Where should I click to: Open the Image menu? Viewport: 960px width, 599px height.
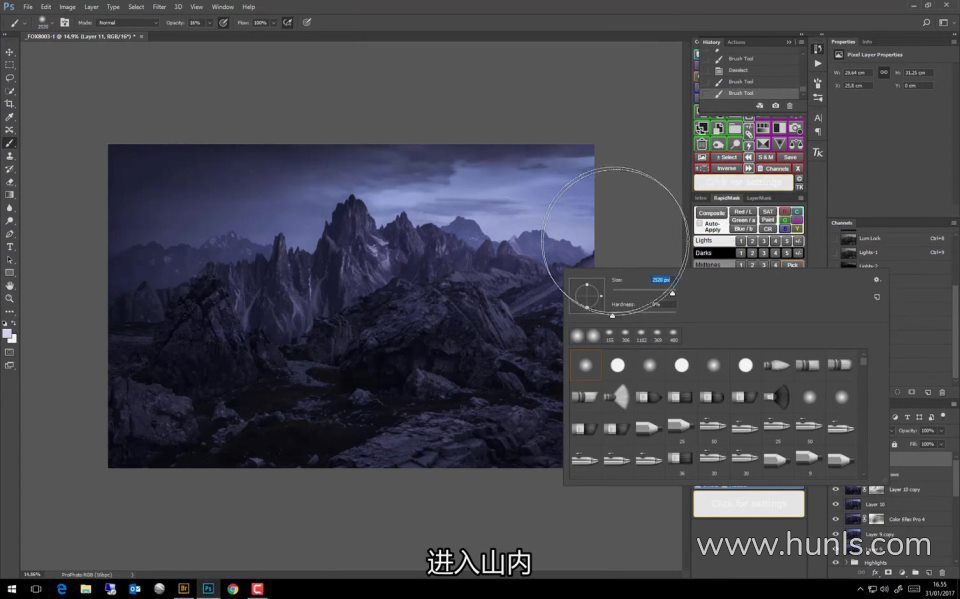(67, 7)
